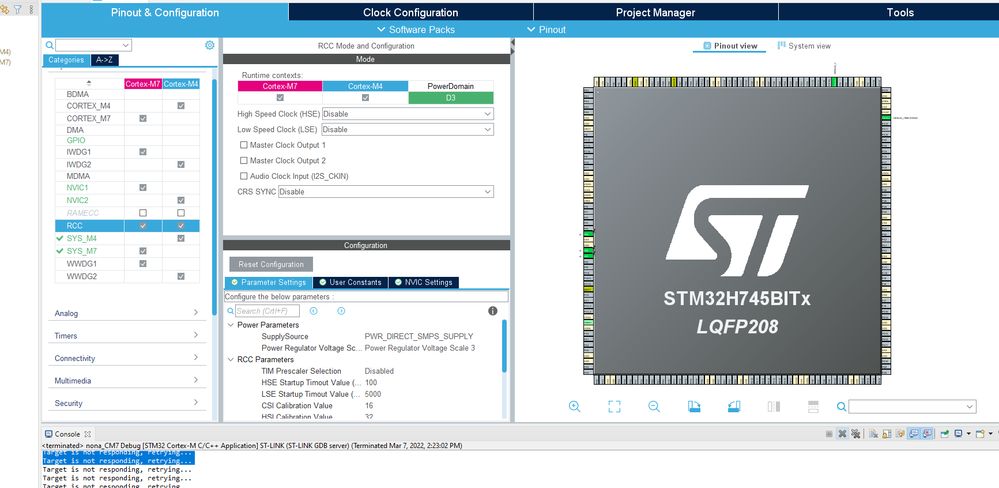Toggle console scroll lock
This screenshot has height=488, width=999.
(x=886, y=434)
